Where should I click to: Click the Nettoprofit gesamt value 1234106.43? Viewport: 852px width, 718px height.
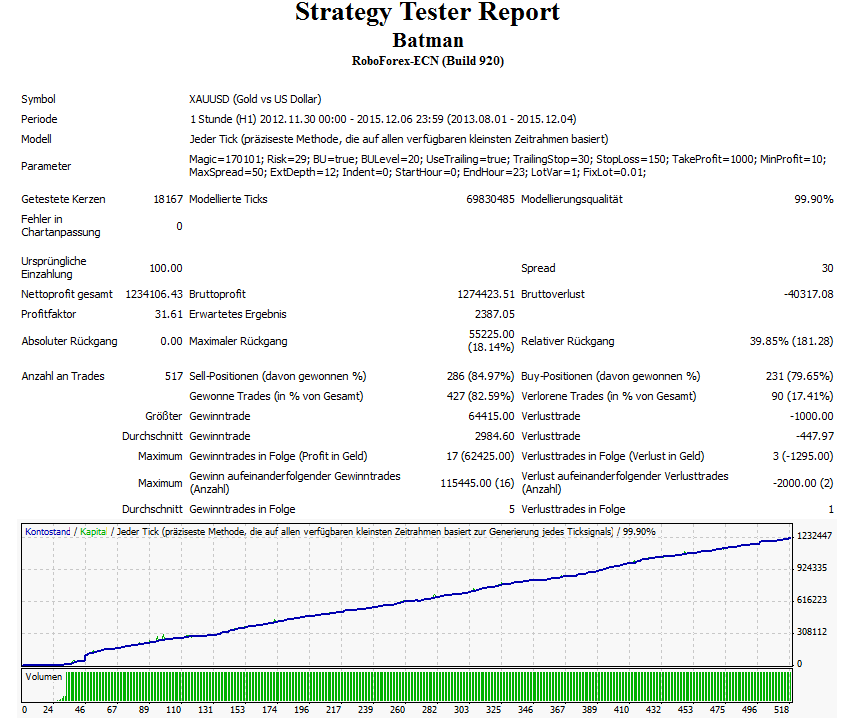pos(154,294)
